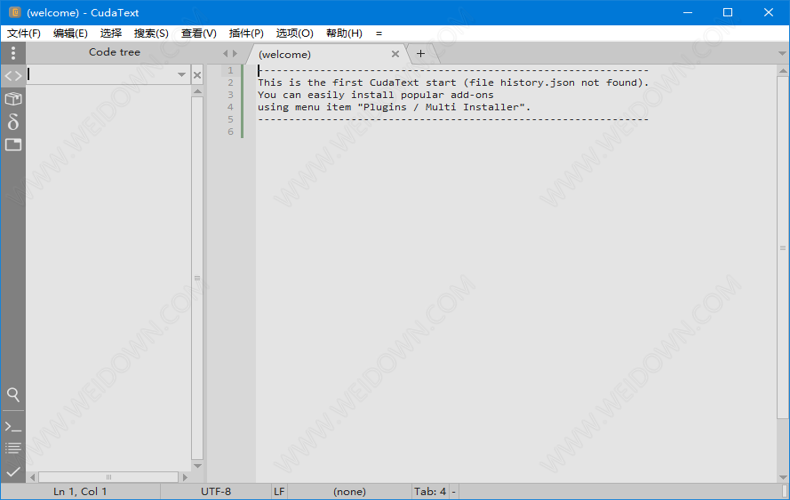The image size is (790, 500).
Task: Open the = menu item
Action: 379,33
